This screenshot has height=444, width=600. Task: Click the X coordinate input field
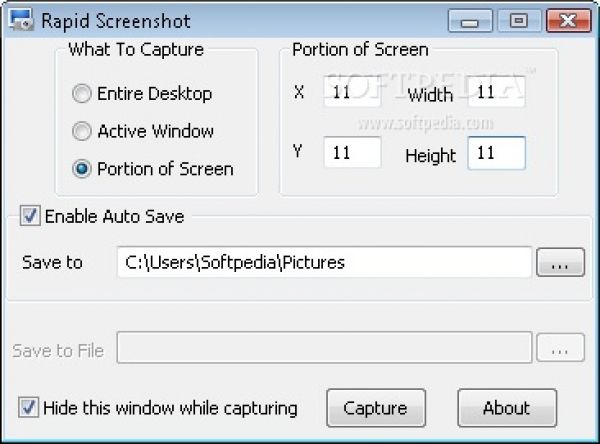(351, 93)
